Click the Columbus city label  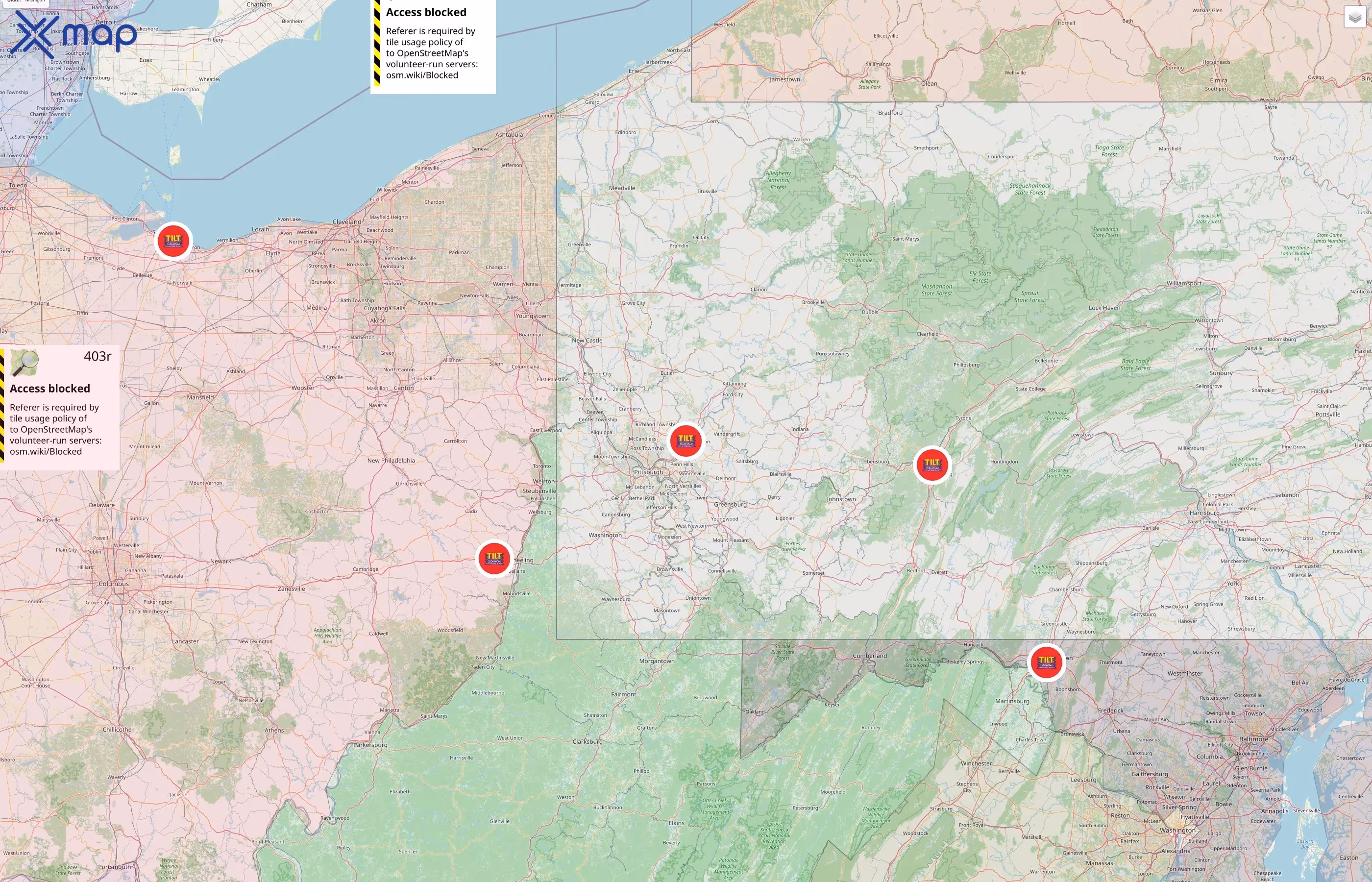(113, 584)
